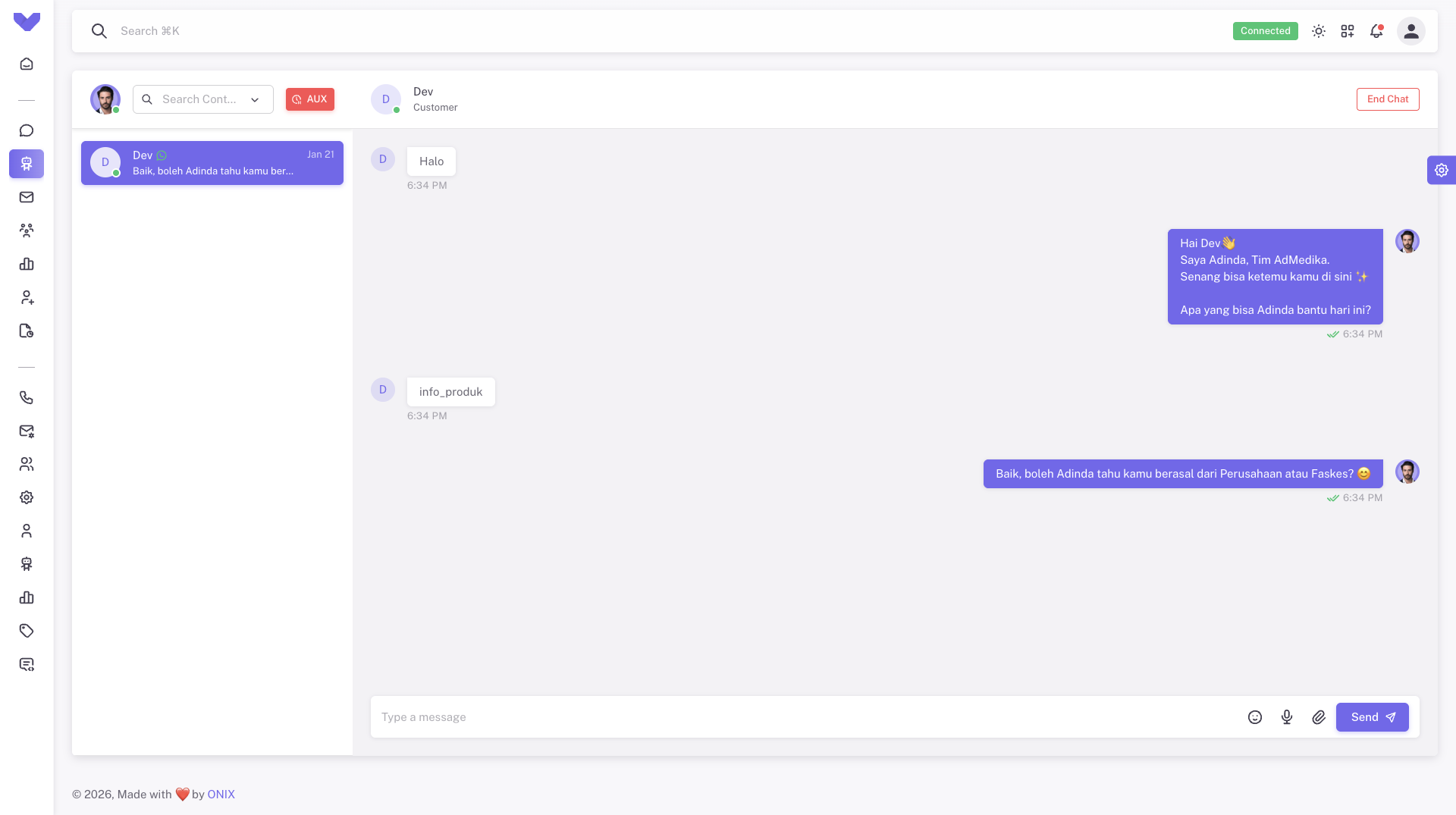Open the analytics bar chart icon
The height and width of the screenshot is (815, 1456).
coord(27,264)
